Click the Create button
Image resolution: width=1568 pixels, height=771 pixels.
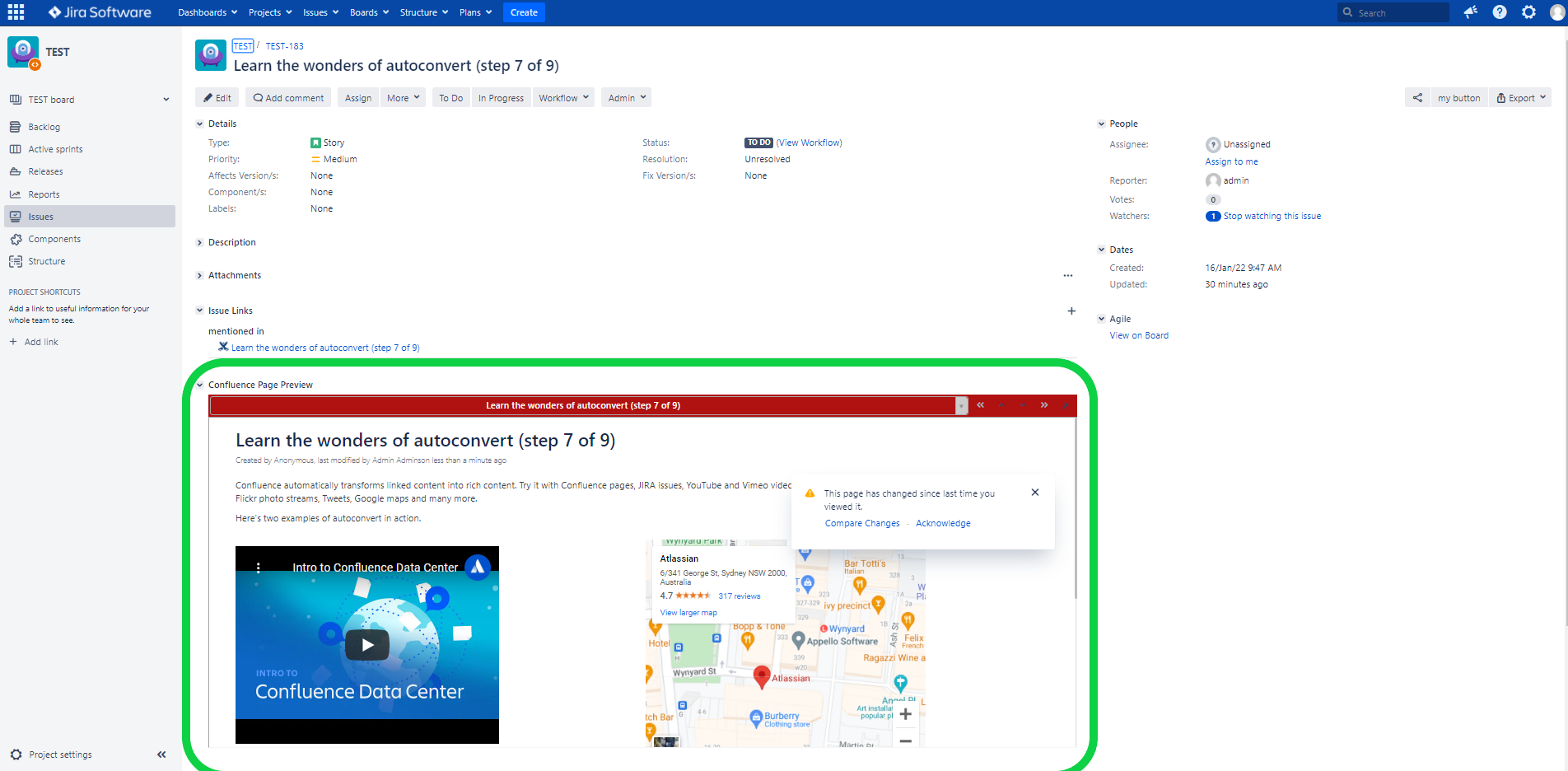pyautogui.click(x=524, y=12)
